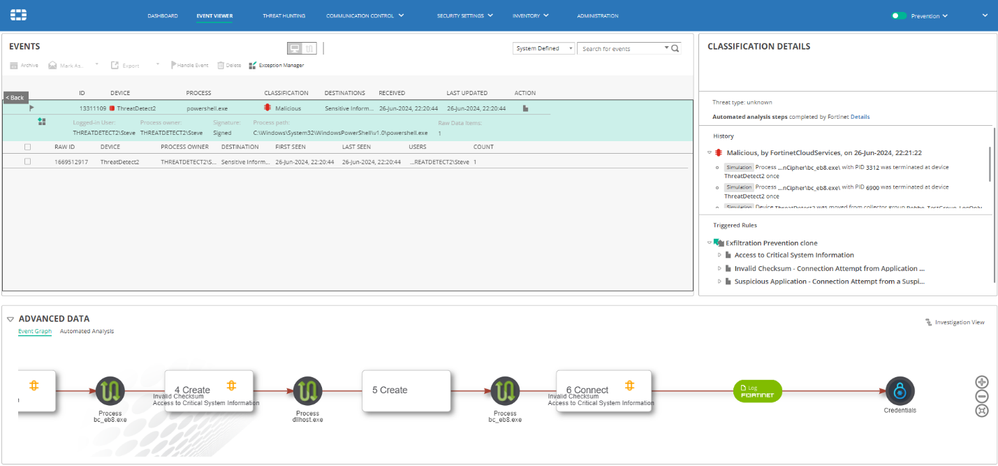Collapse the Advanced Data section
Viewport: 998px width, 466px height.
11,319
